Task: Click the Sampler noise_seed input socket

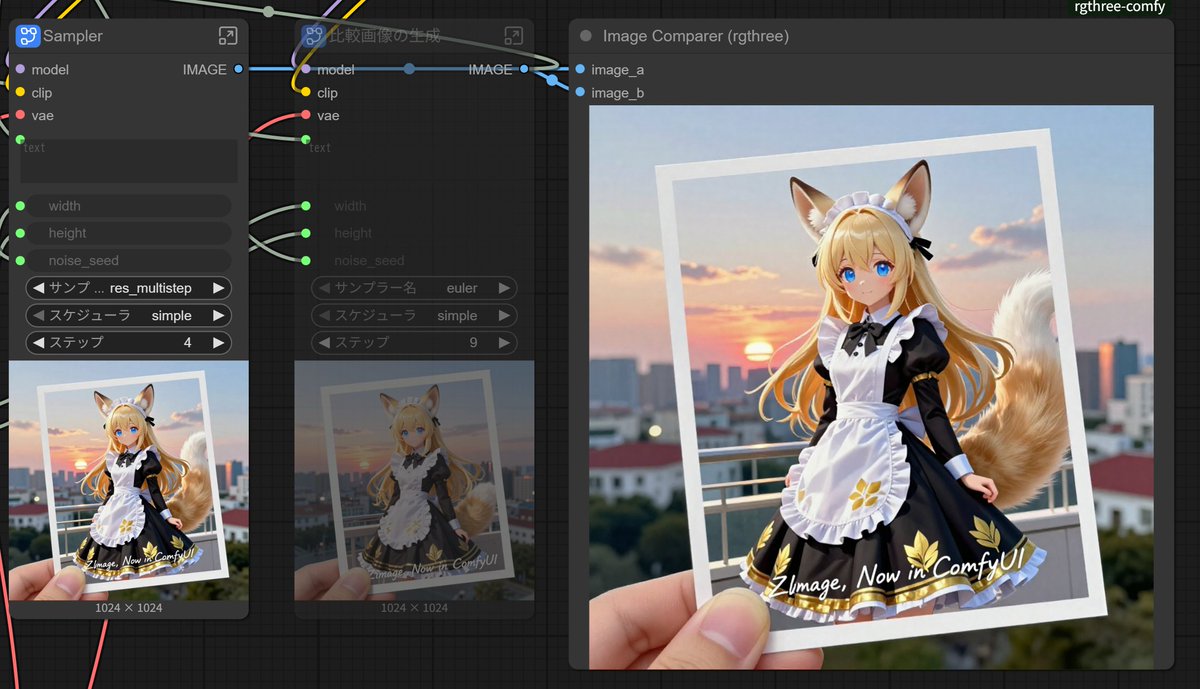Action: point(20,260)
